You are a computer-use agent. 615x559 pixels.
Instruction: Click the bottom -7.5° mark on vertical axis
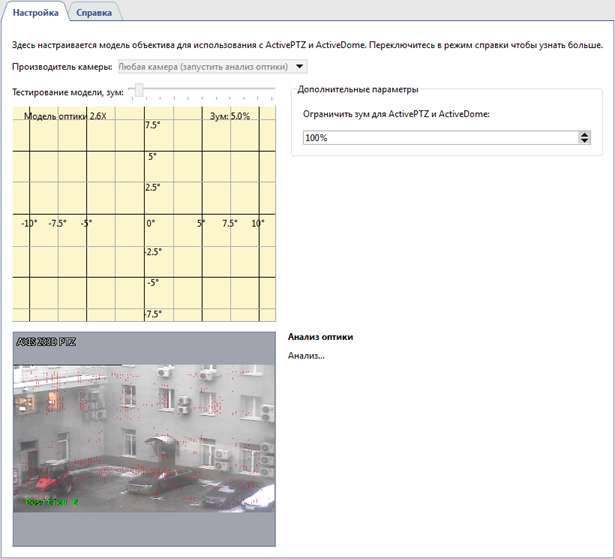pyautogui.click(x=152, y=314)
